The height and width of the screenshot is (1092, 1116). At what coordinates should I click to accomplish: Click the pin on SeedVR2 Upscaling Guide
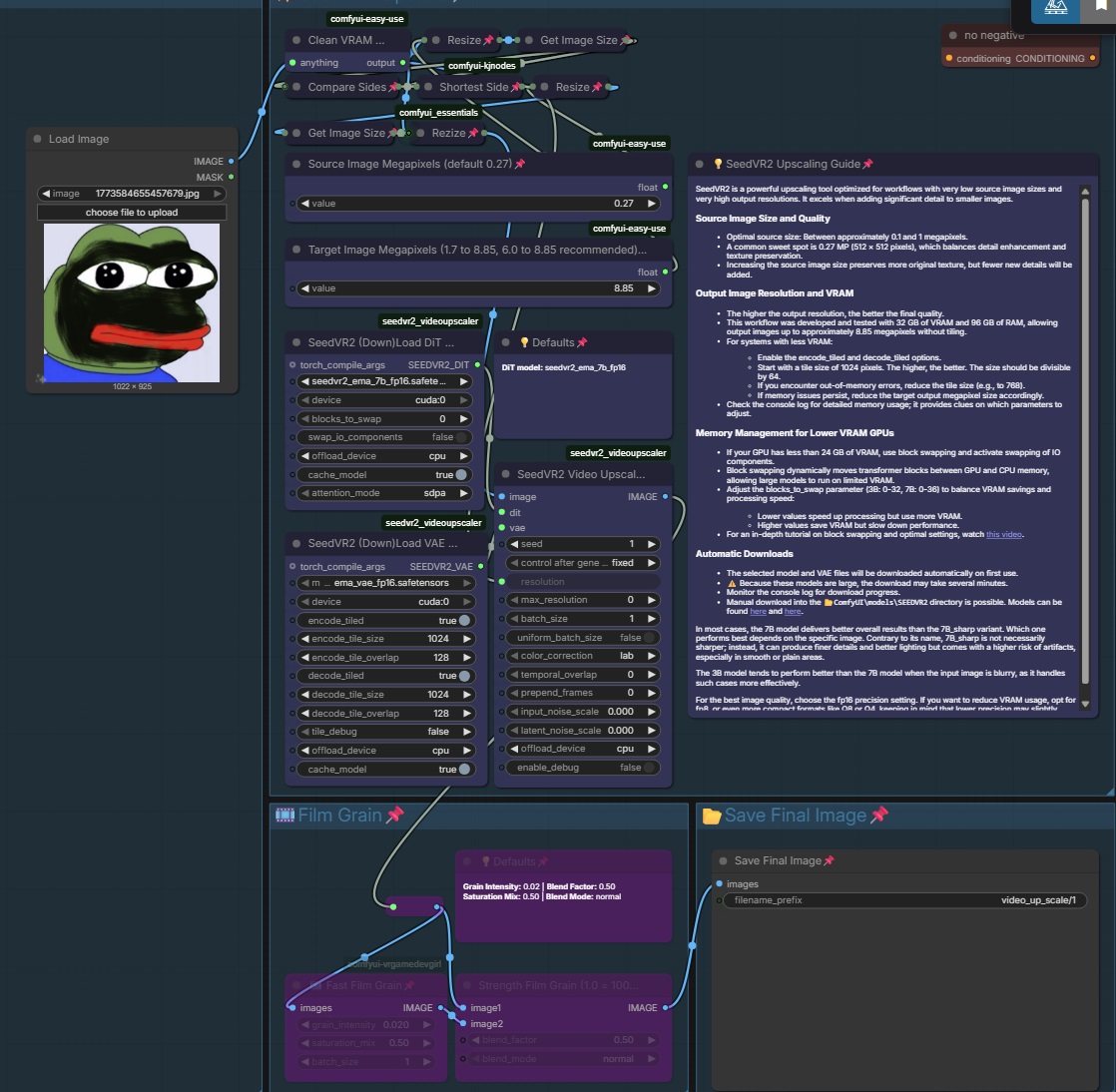click(x=867, y=164)
